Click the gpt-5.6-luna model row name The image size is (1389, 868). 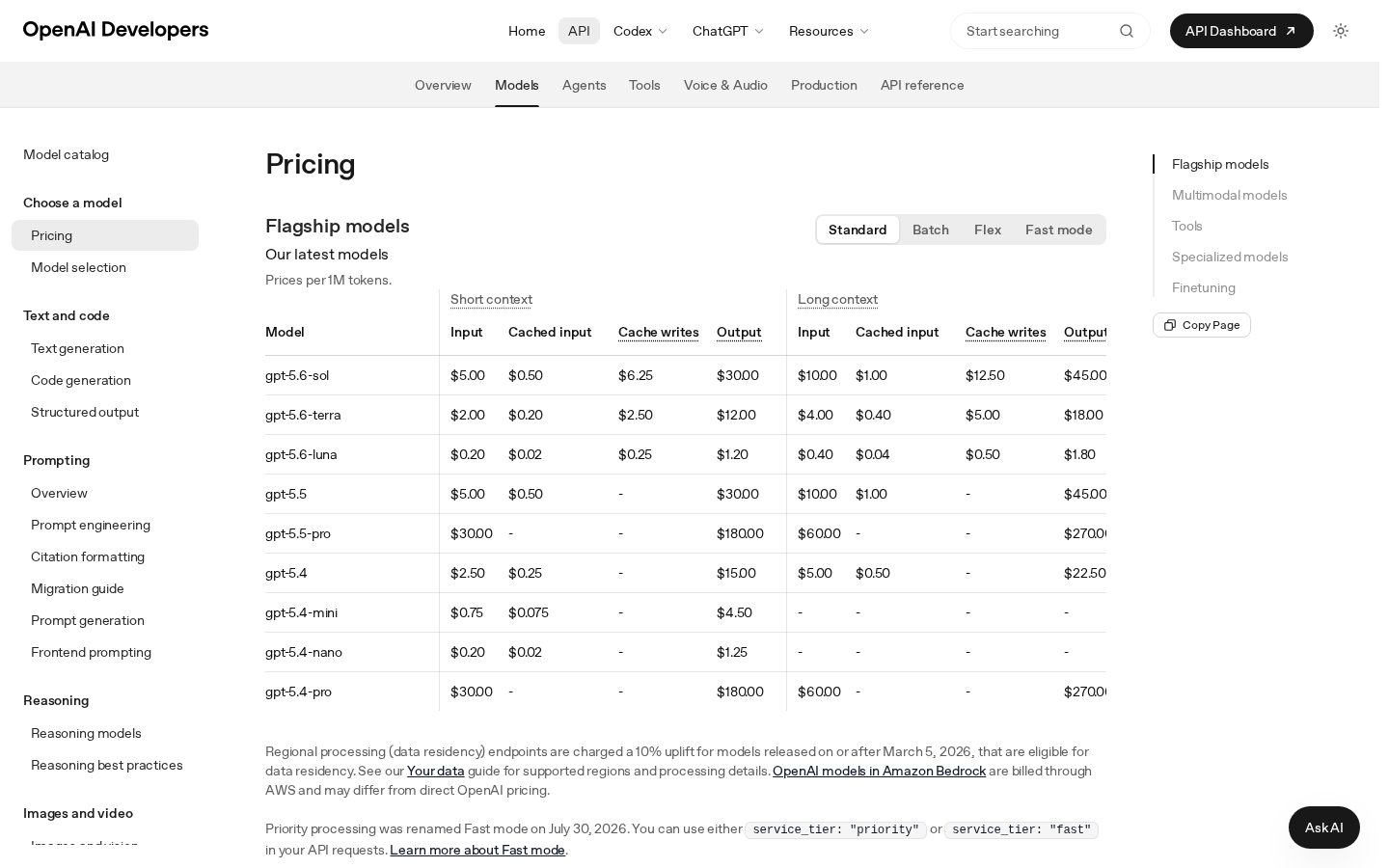tap(301, 454)
